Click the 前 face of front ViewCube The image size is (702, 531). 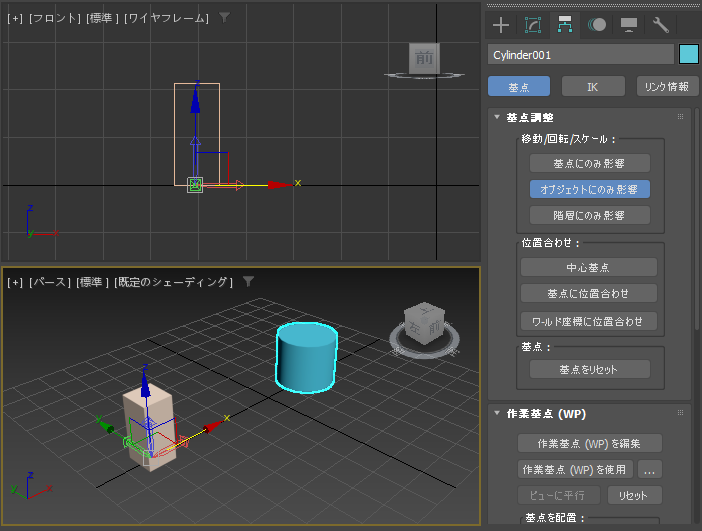424,58
